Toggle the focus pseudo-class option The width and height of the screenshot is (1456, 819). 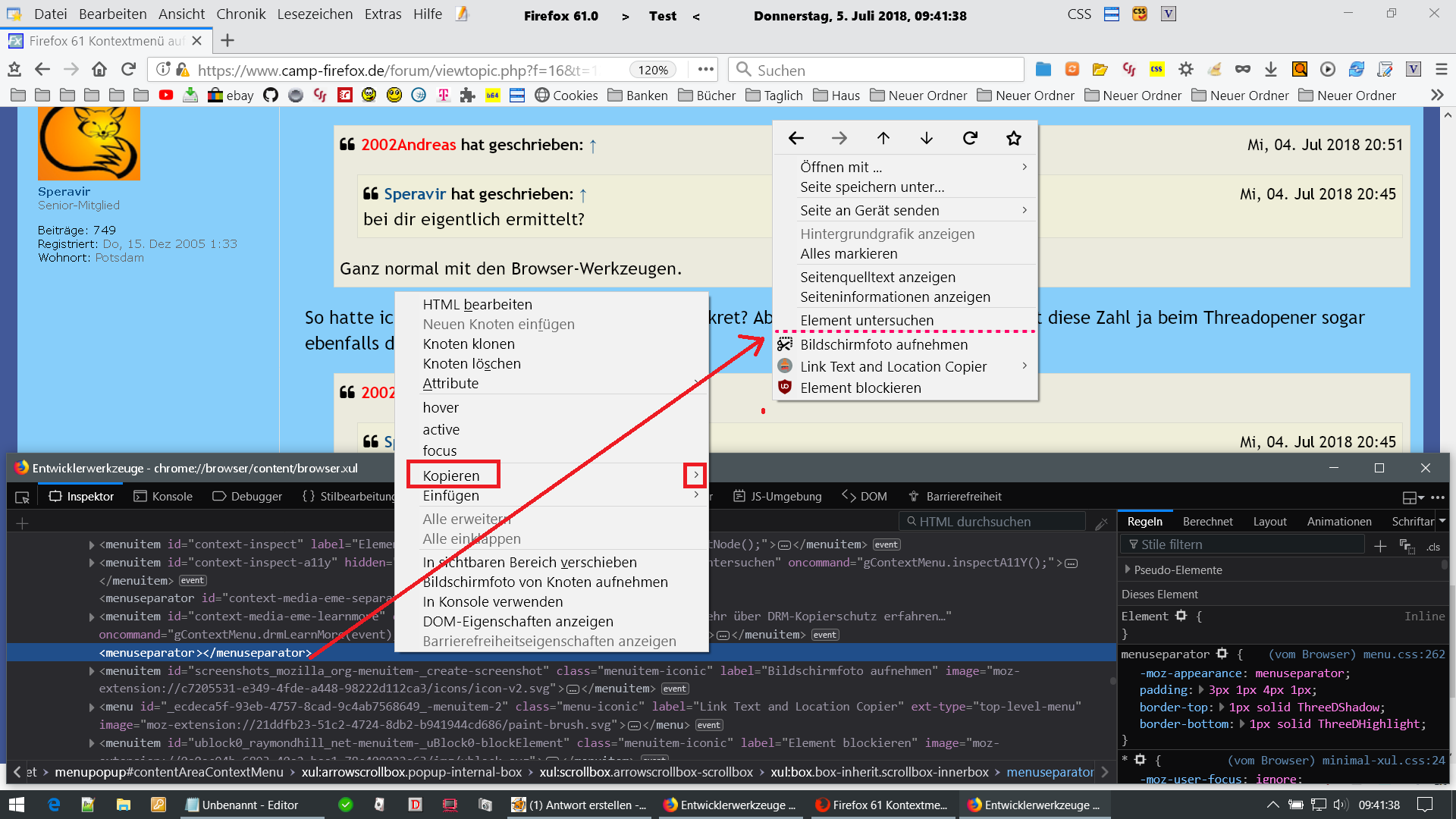[x=440, y=450]
